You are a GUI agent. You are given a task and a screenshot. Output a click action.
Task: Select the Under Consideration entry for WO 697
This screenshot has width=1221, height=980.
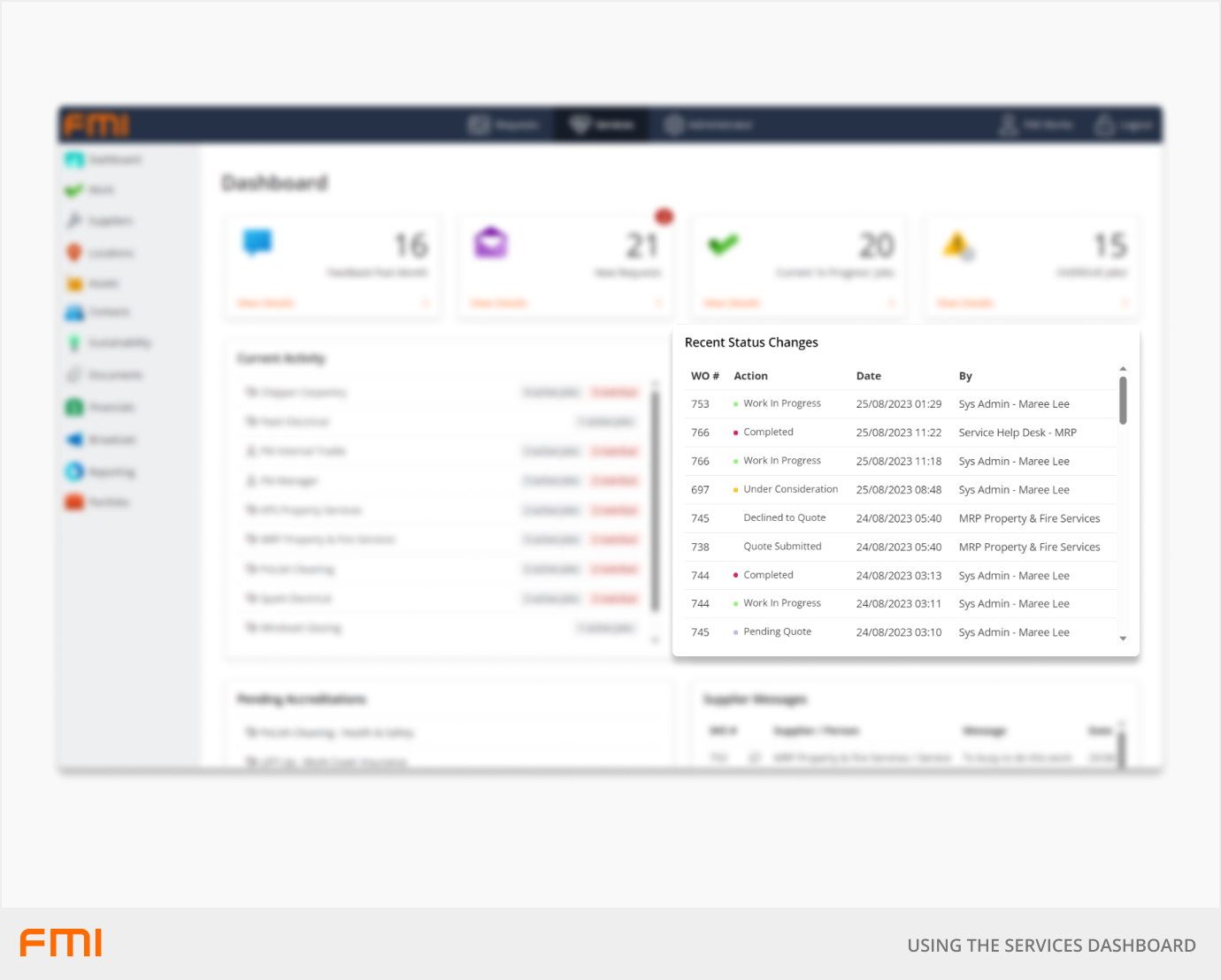coord(789,489)
